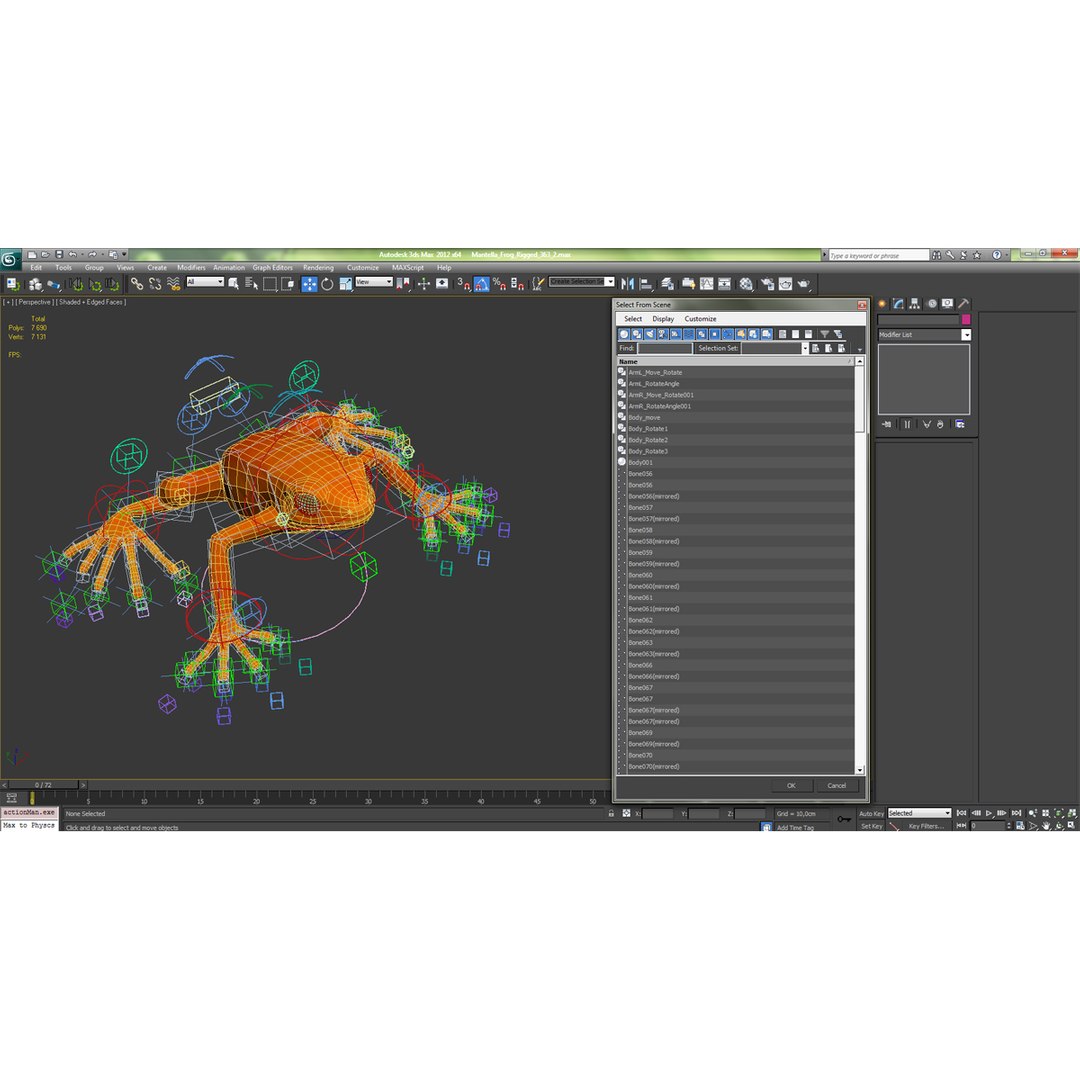This screenshot has height=1080, width=1080.
Task: Expand the Quick Access toolbar dropdown arrow
Action: pos(124,254)
